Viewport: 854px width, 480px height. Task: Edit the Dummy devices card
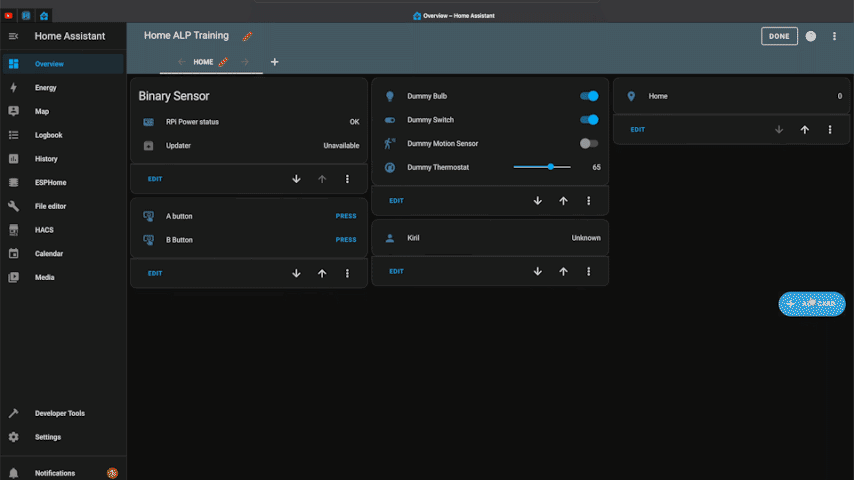click(x=396, y=200)
